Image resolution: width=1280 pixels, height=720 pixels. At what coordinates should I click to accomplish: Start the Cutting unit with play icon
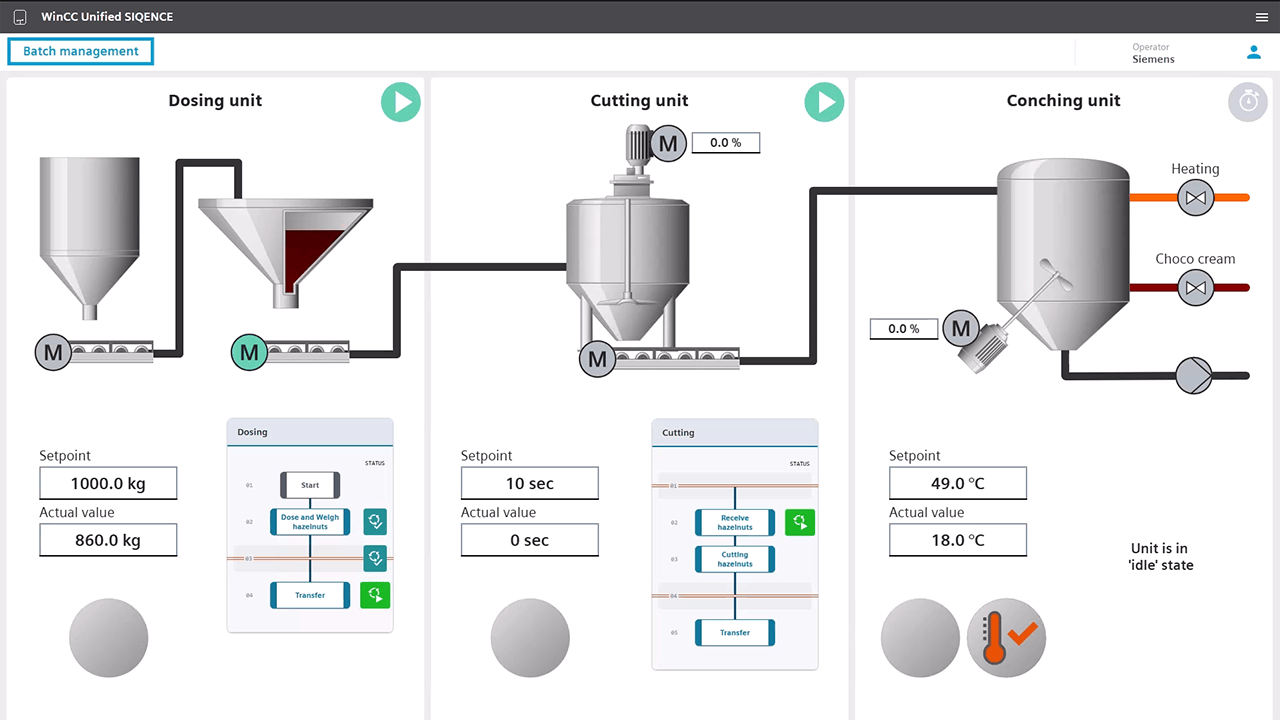[825, 102]
